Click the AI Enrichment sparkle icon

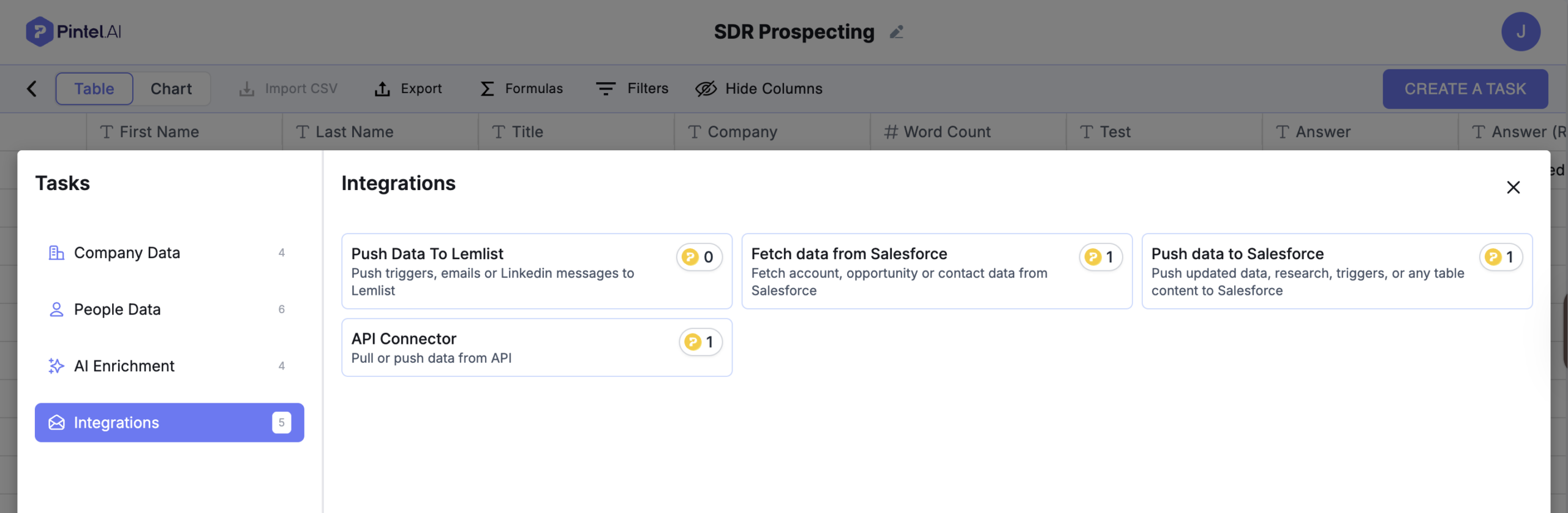pos(56,366)
